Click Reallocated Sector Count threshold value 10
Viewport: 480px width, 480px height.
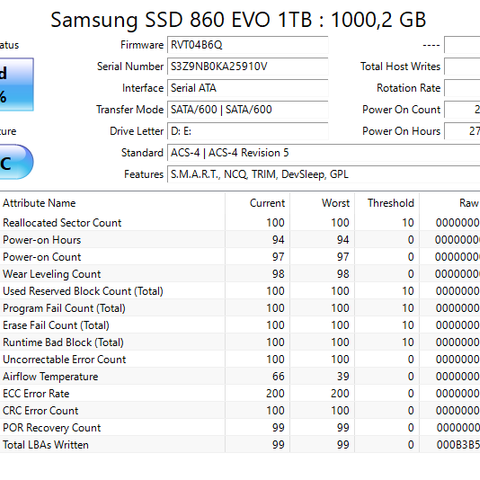408,223
